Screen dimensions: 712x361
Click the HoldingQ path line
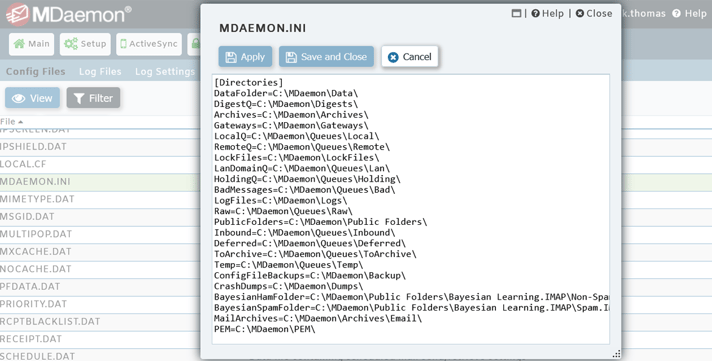307,179
